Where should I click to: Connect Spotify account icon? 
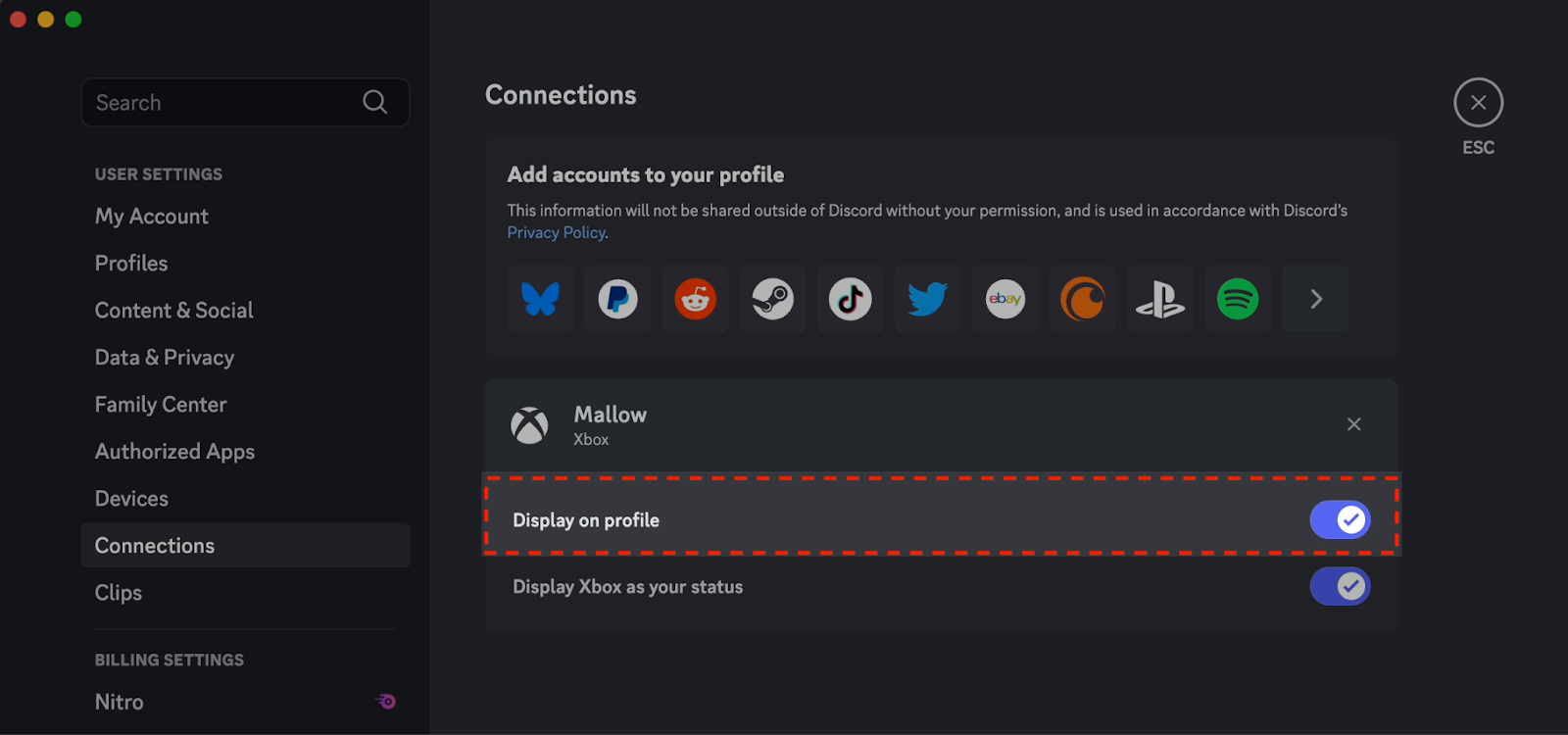tap(1238, 299)
